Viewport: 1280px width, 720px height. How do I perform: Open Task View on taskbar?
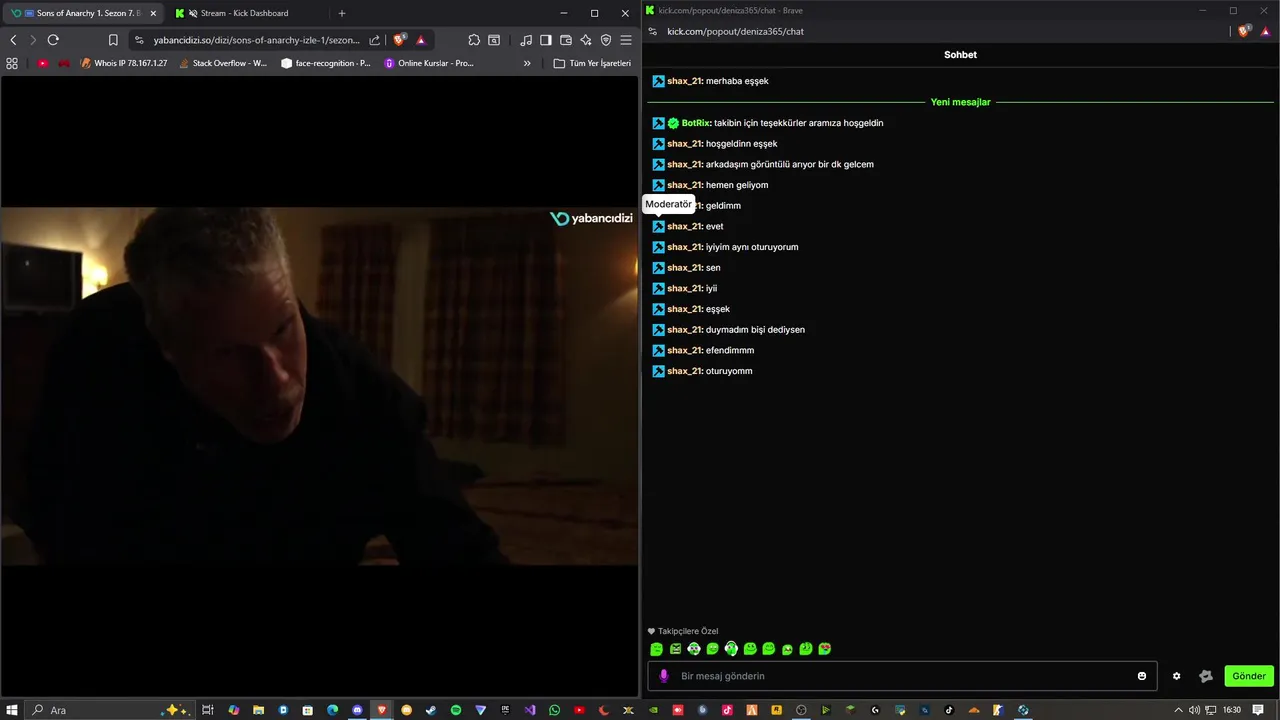coord(208,710)
